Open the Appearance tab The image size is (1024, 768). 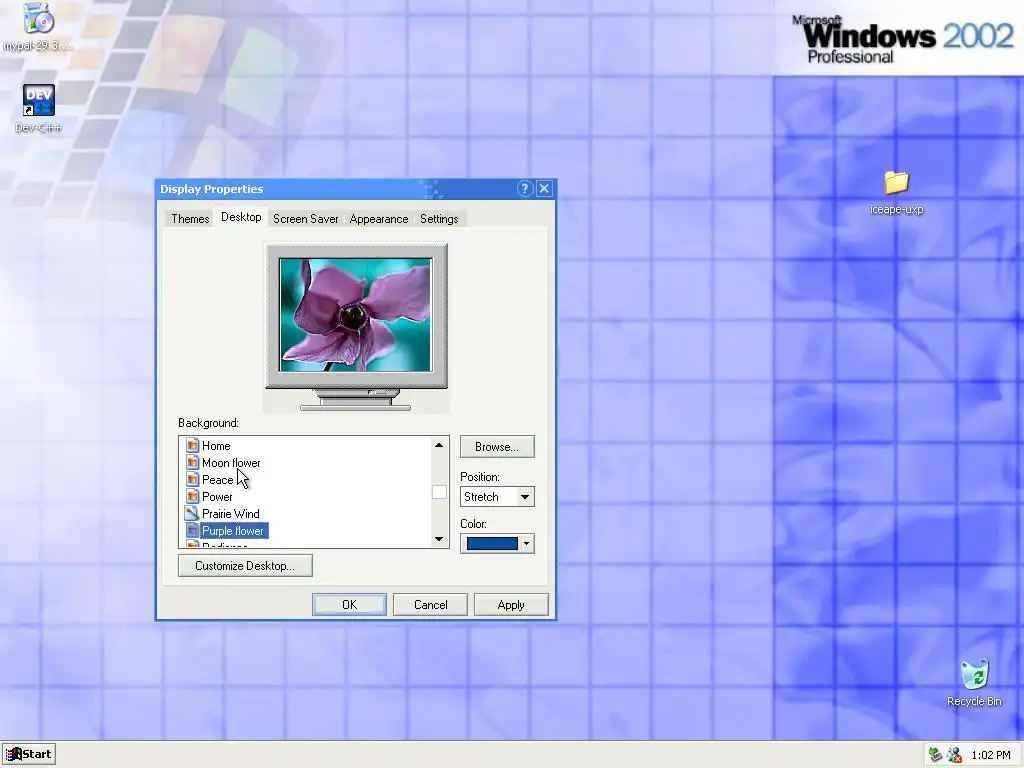pos(379,219)
